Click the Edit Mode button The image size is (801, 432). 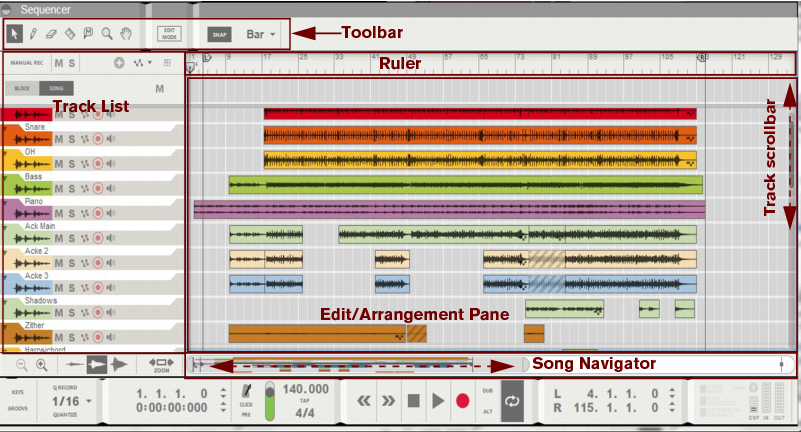point(170,33)
